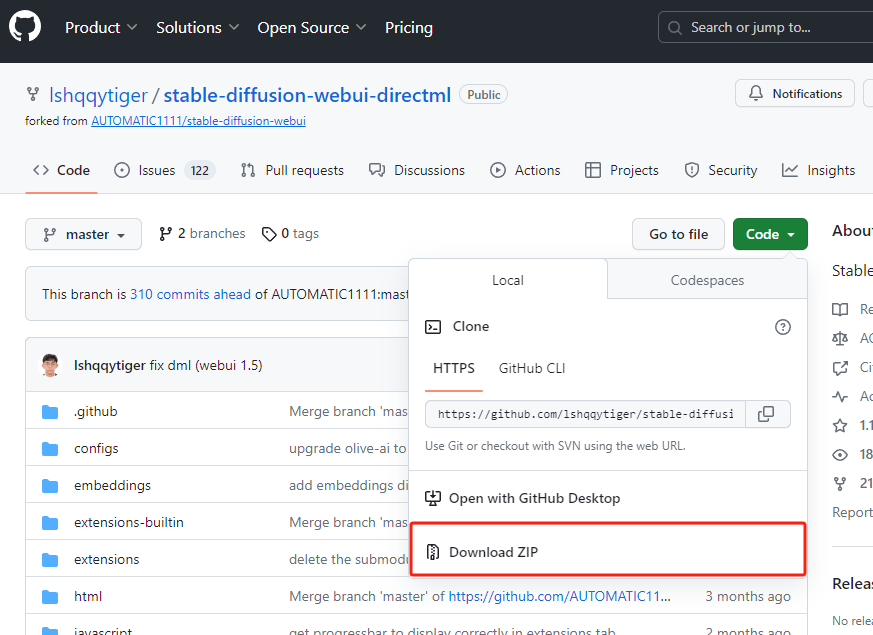Open the Security tab
The height and width of the screenshot is (635, 873).
(720, 170)
